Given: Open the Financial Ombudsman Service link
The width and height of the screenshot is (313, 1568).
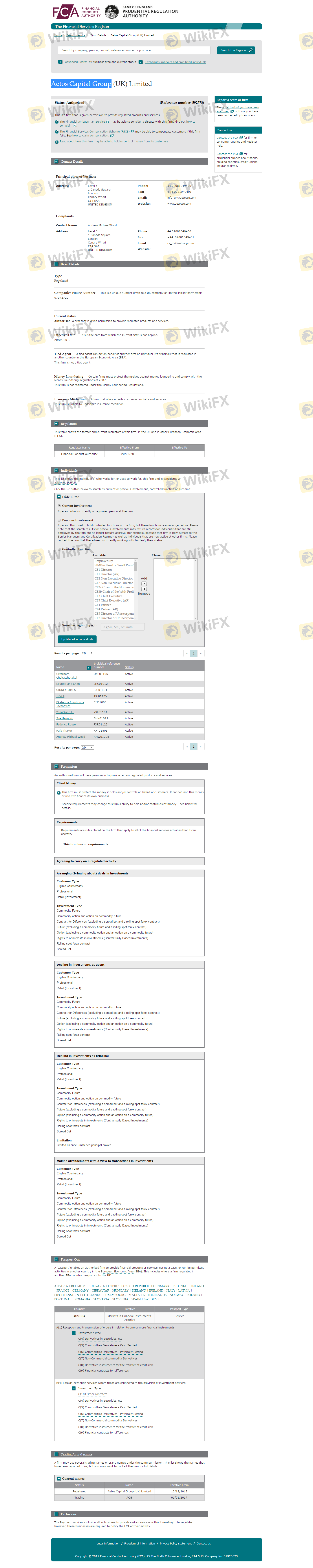Looking at the screenshot, I should [85, 122].
